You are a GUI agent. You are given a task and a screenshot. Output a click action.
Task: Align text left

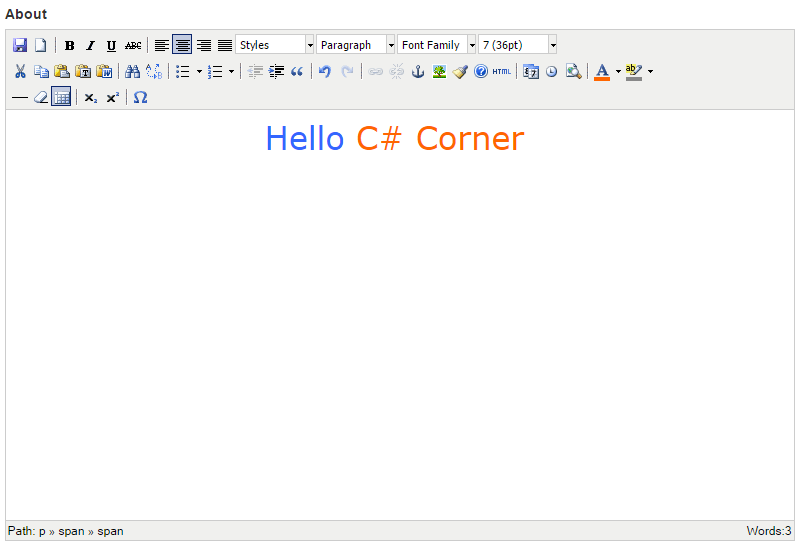pos(161,45)
